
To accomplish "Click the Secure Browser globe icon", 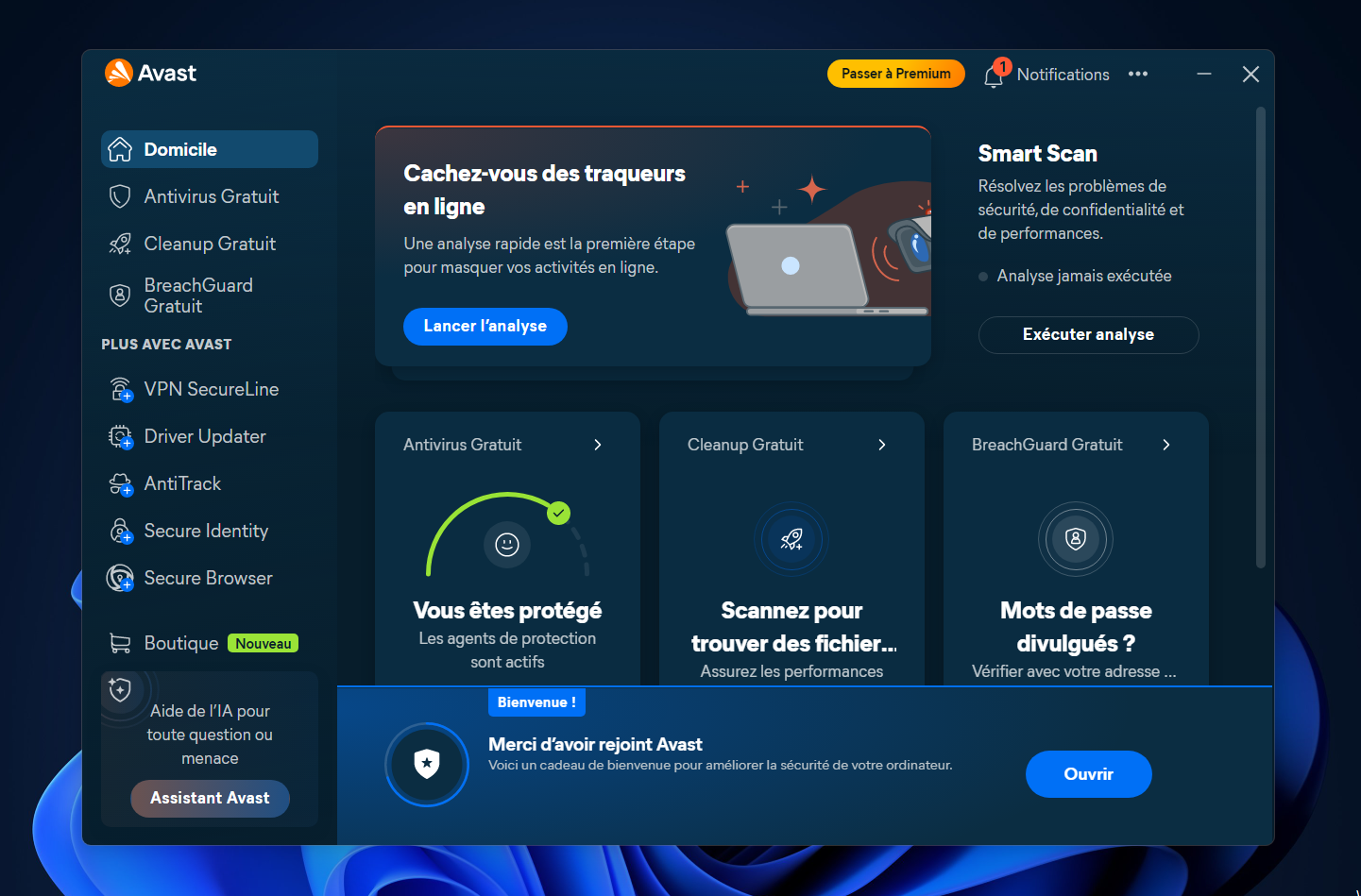I will pyautogui.click(x=121, y=578).
